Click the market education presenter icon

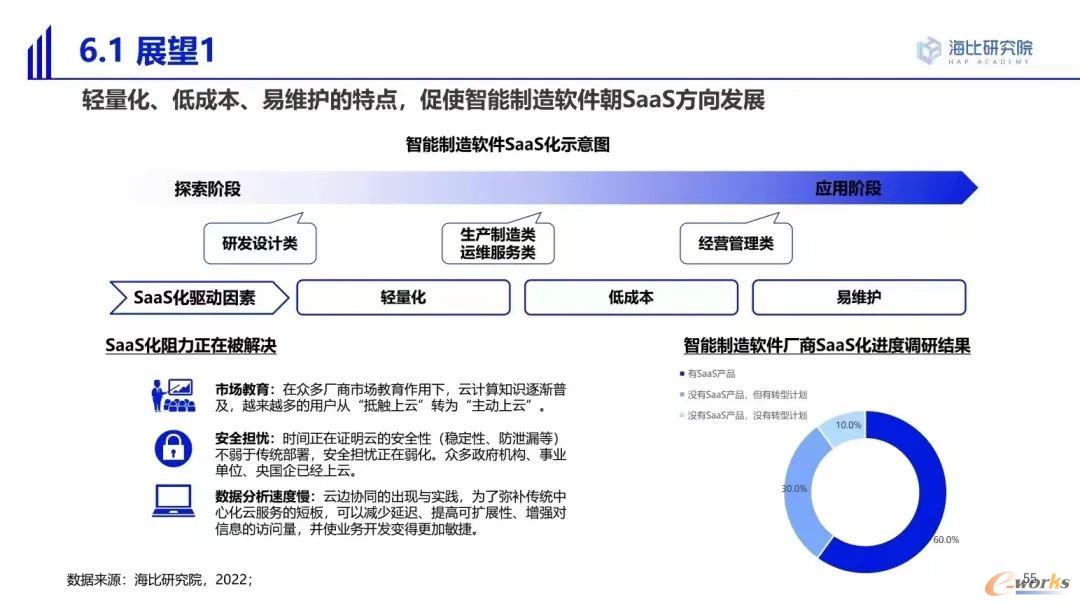coord(173,395)
